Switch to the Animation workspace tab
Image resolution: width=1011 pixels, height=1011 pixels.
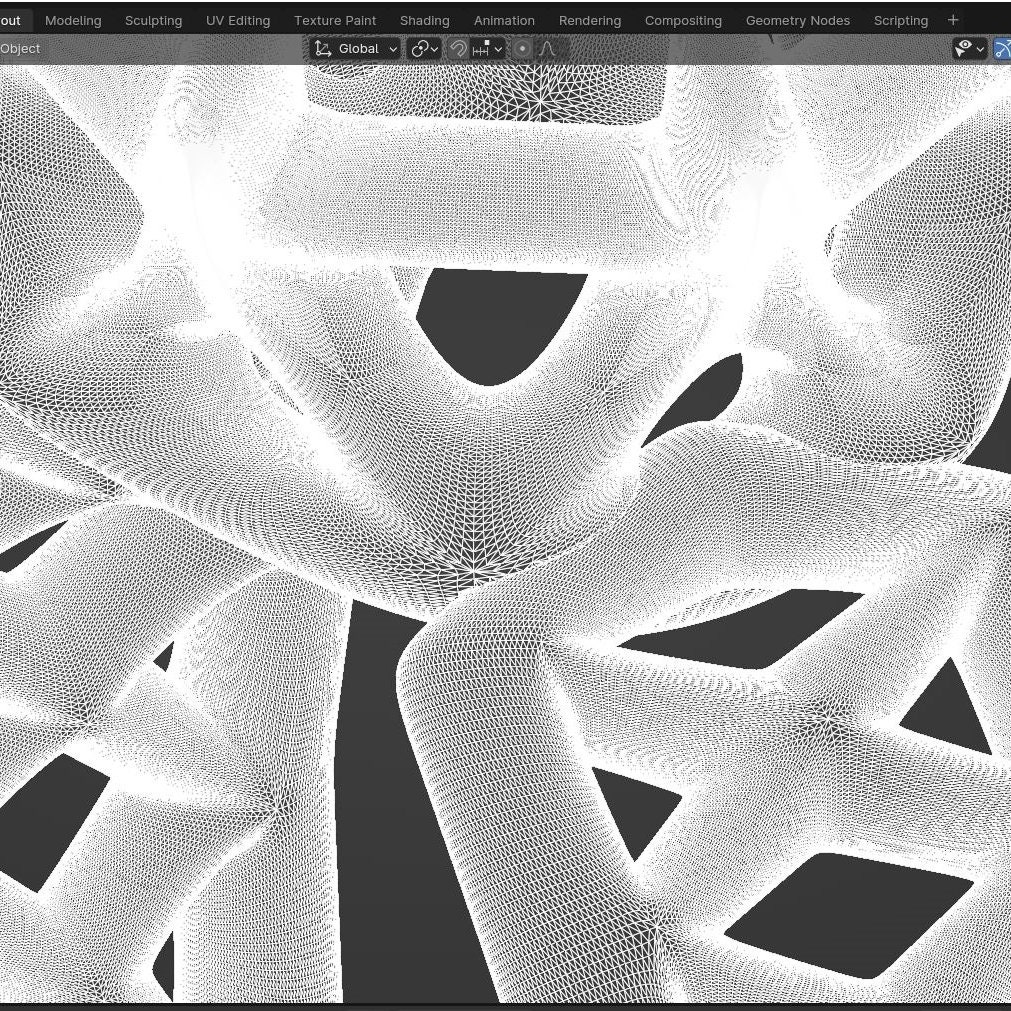point(504,21)
